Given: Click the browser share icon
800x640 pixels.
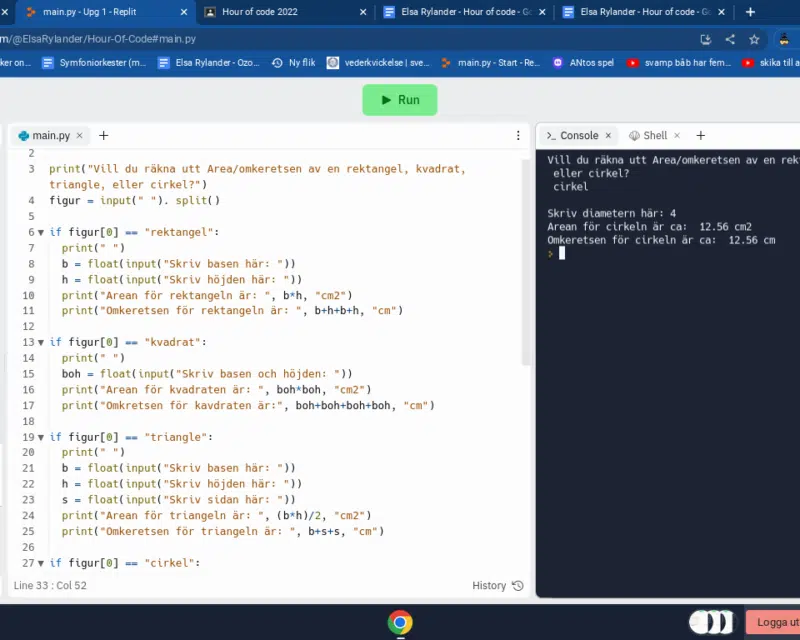Looking at the screenshot, I should click(730, 39).
